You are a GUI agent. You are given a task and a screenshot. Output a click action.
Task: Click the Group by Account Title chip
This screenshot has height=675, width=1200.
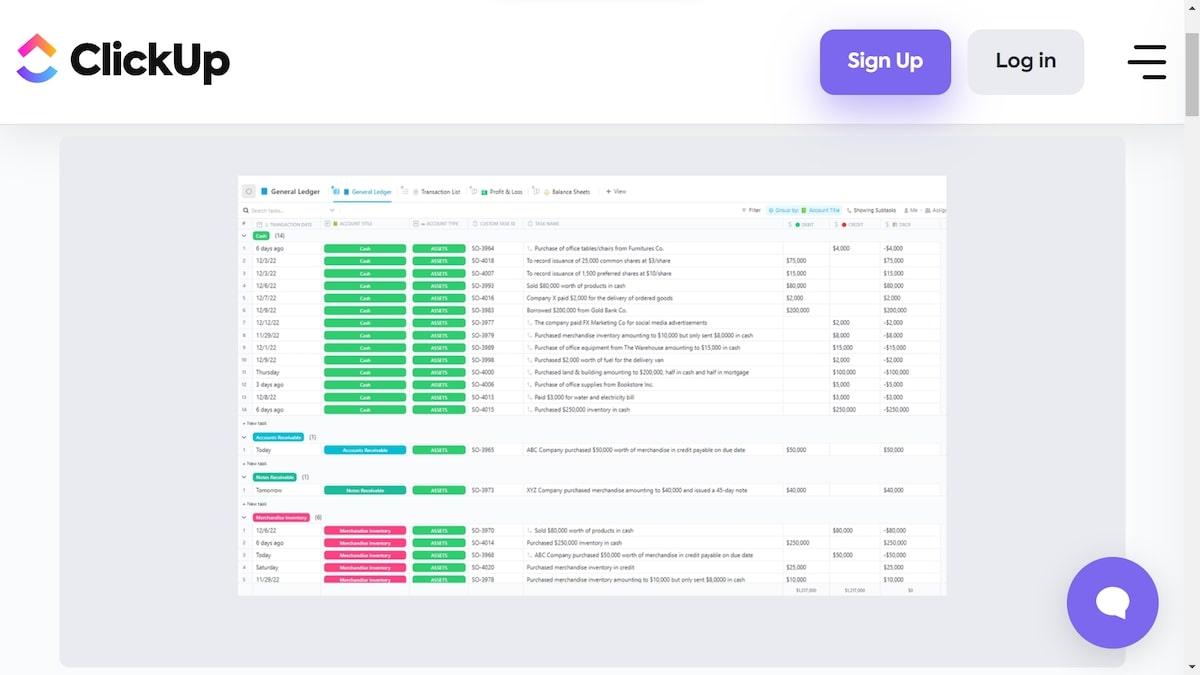[807, 211]
